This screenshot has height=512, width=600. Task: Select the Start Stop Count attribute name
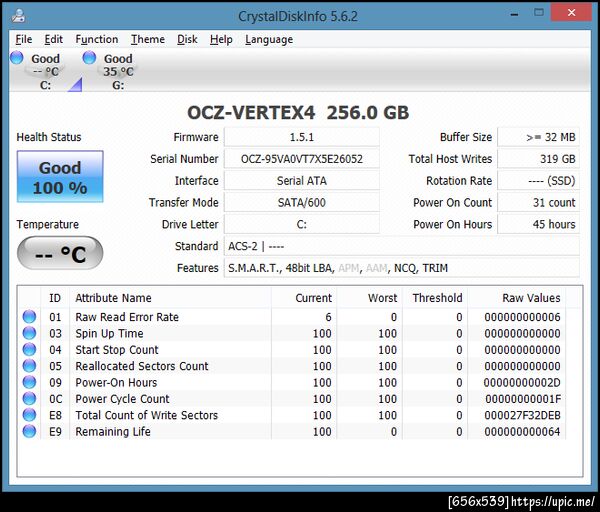(x=117, y=350)
